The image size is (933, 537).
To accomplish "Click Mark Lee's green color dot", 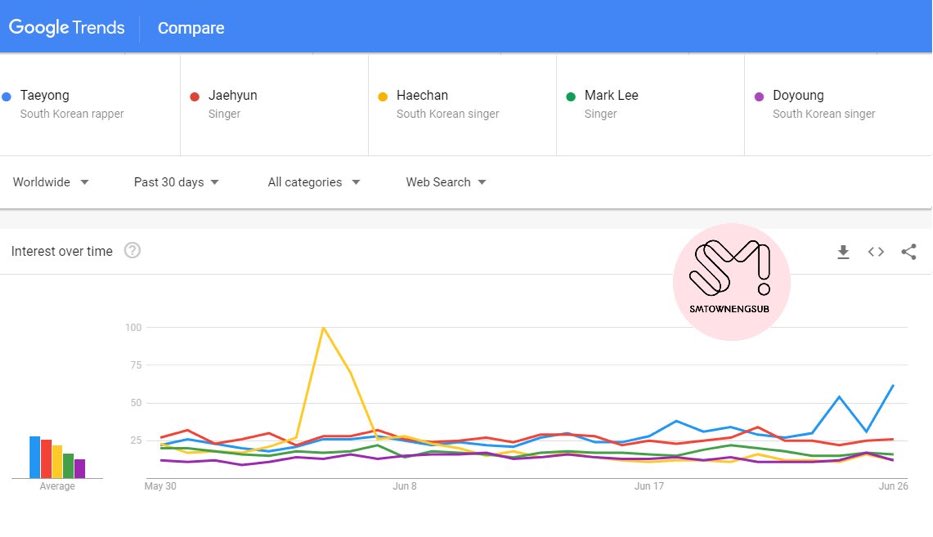I will coord(571,96).
